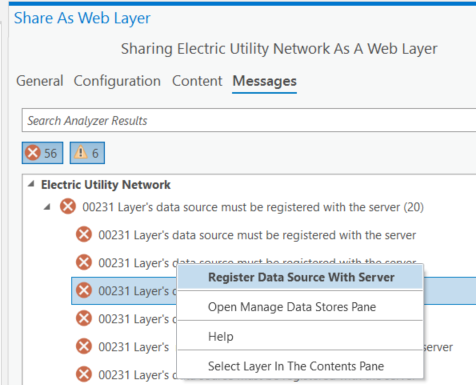476x385 pixels.
Task: Toggle the 6 warnings filter button
Action: (87, 153)
